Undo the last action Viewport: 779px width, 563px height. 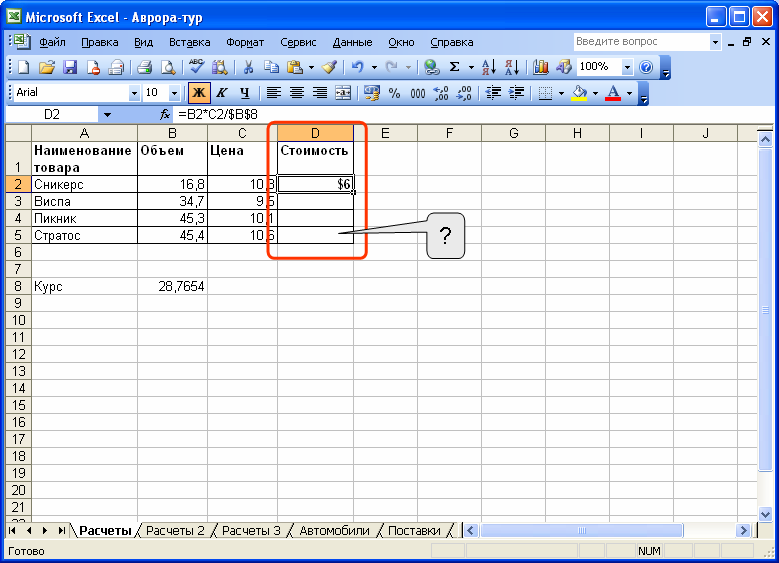358,67
